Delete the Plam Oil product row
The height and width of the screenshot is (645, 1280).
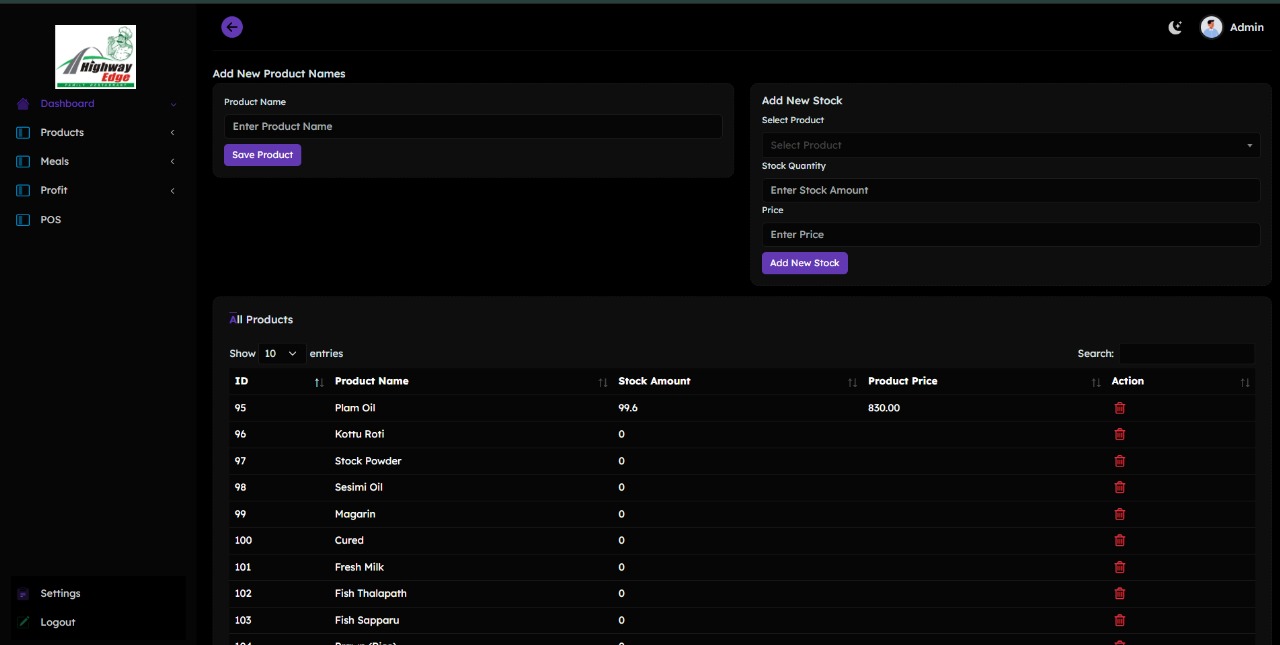coord(1119,408)
